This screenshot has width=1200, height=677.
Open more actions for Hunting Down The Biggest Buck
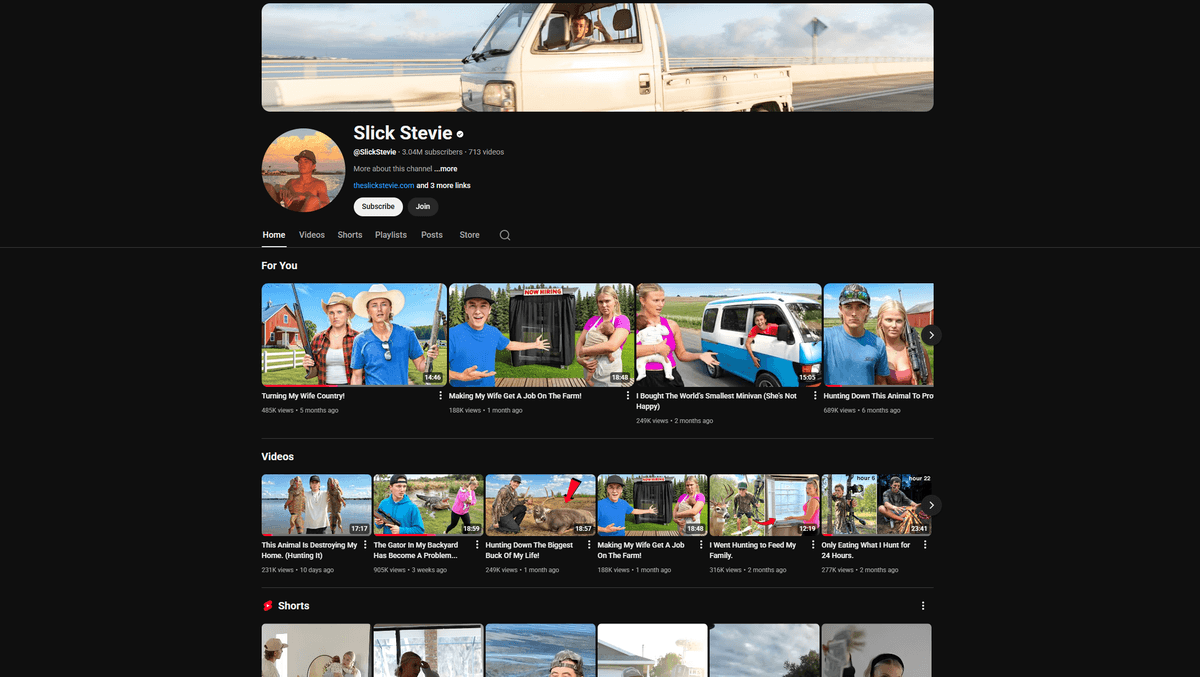[x=589, y=545]
